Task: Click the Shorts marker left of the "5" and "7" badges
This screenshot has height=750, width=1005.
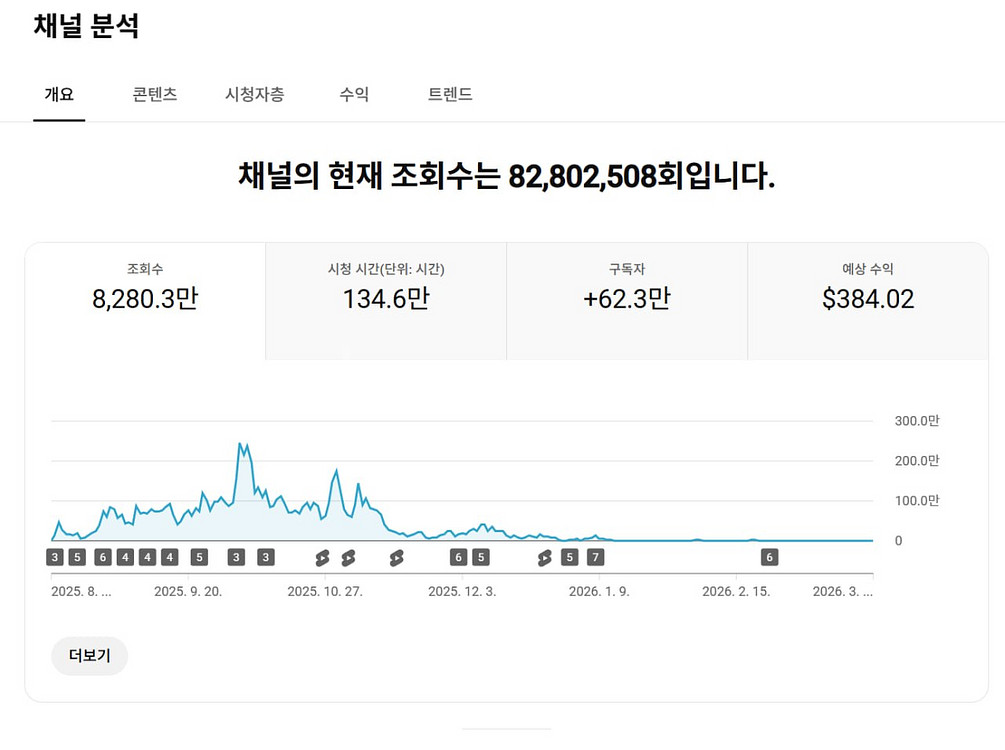Action: pos(544,557)
